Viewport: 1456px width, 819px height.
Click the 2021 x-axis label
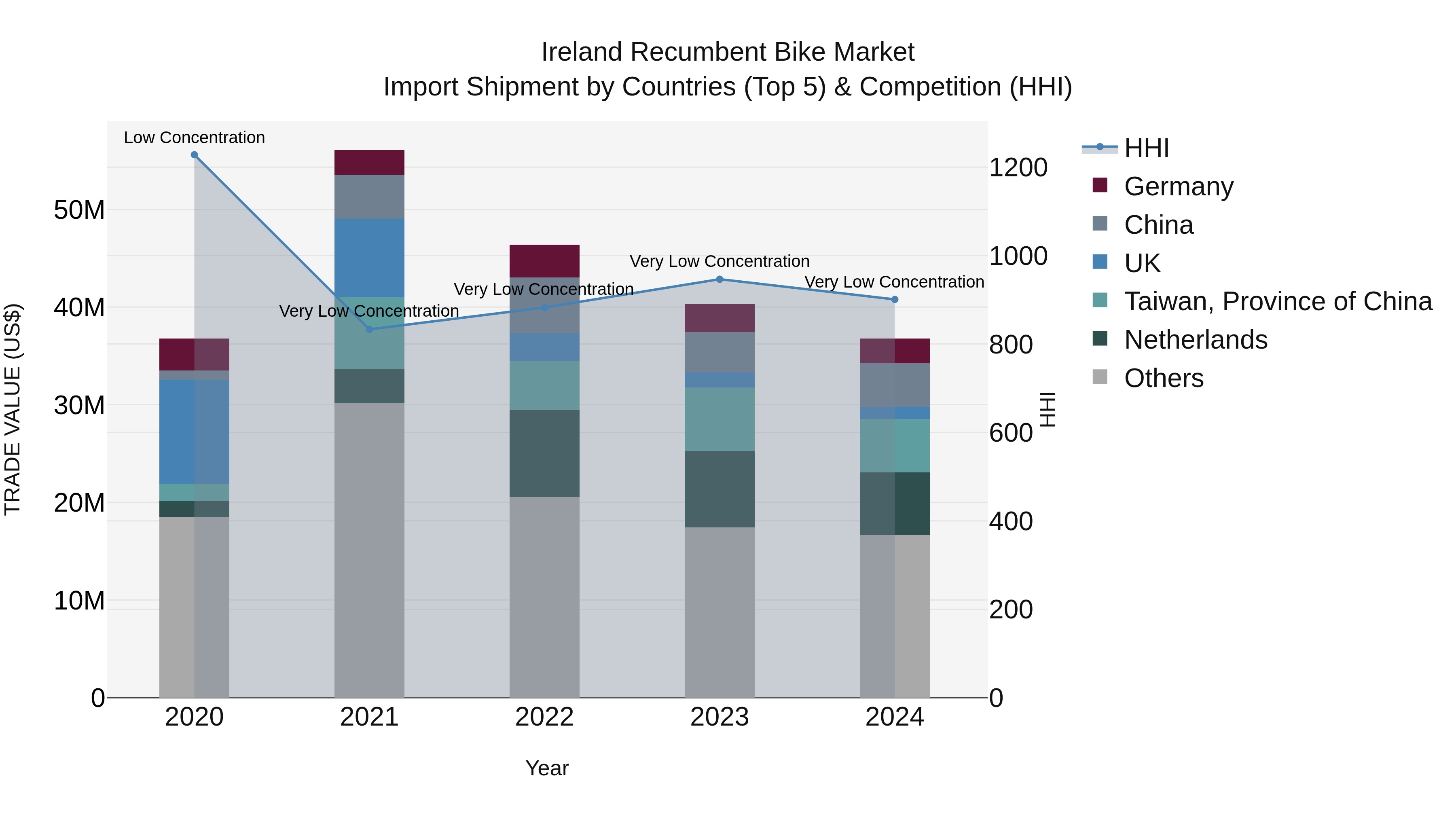tap(370, 717)
